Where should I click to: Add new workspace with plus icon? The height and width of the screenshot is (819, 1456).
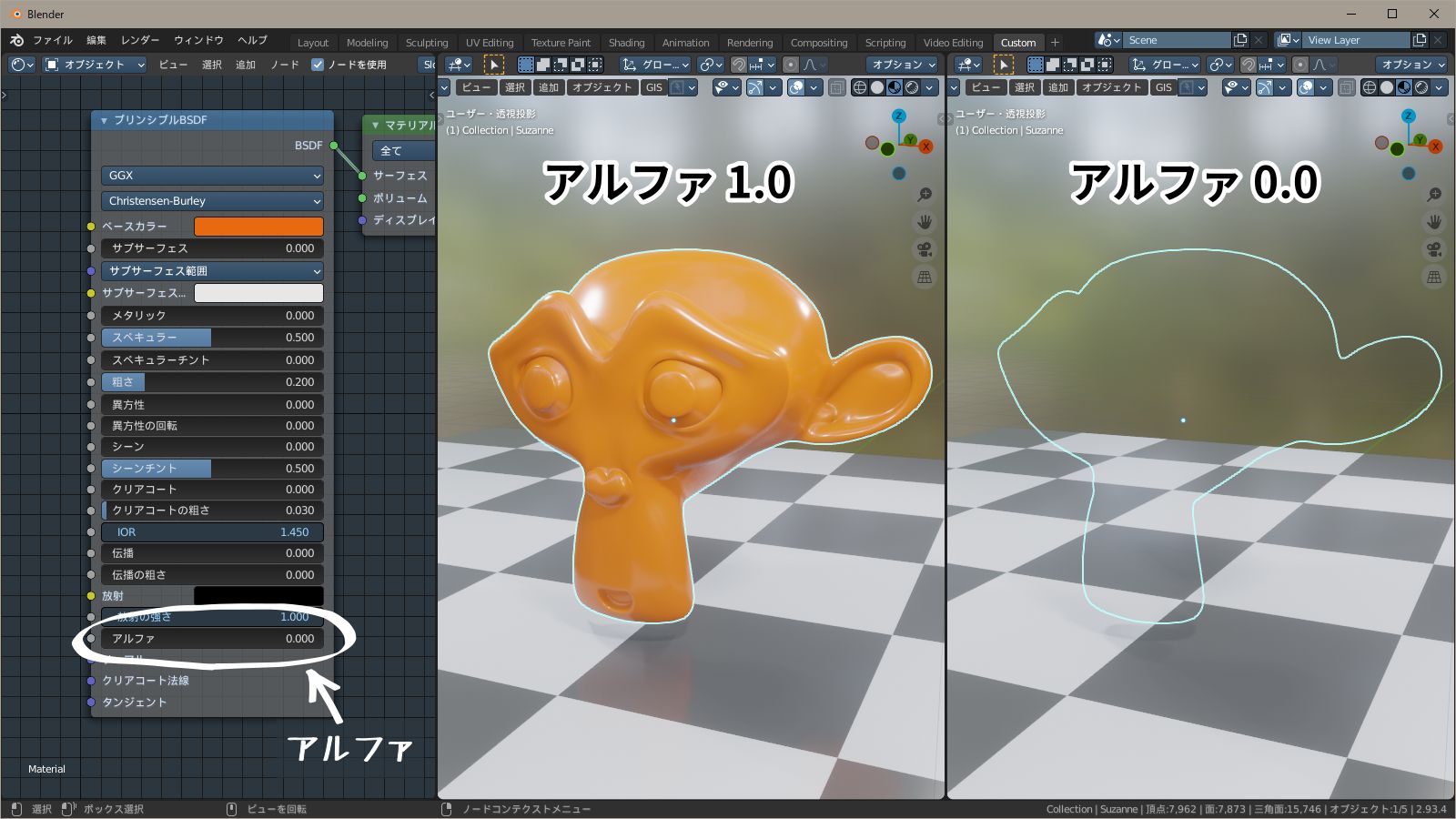click(1055, 42)
